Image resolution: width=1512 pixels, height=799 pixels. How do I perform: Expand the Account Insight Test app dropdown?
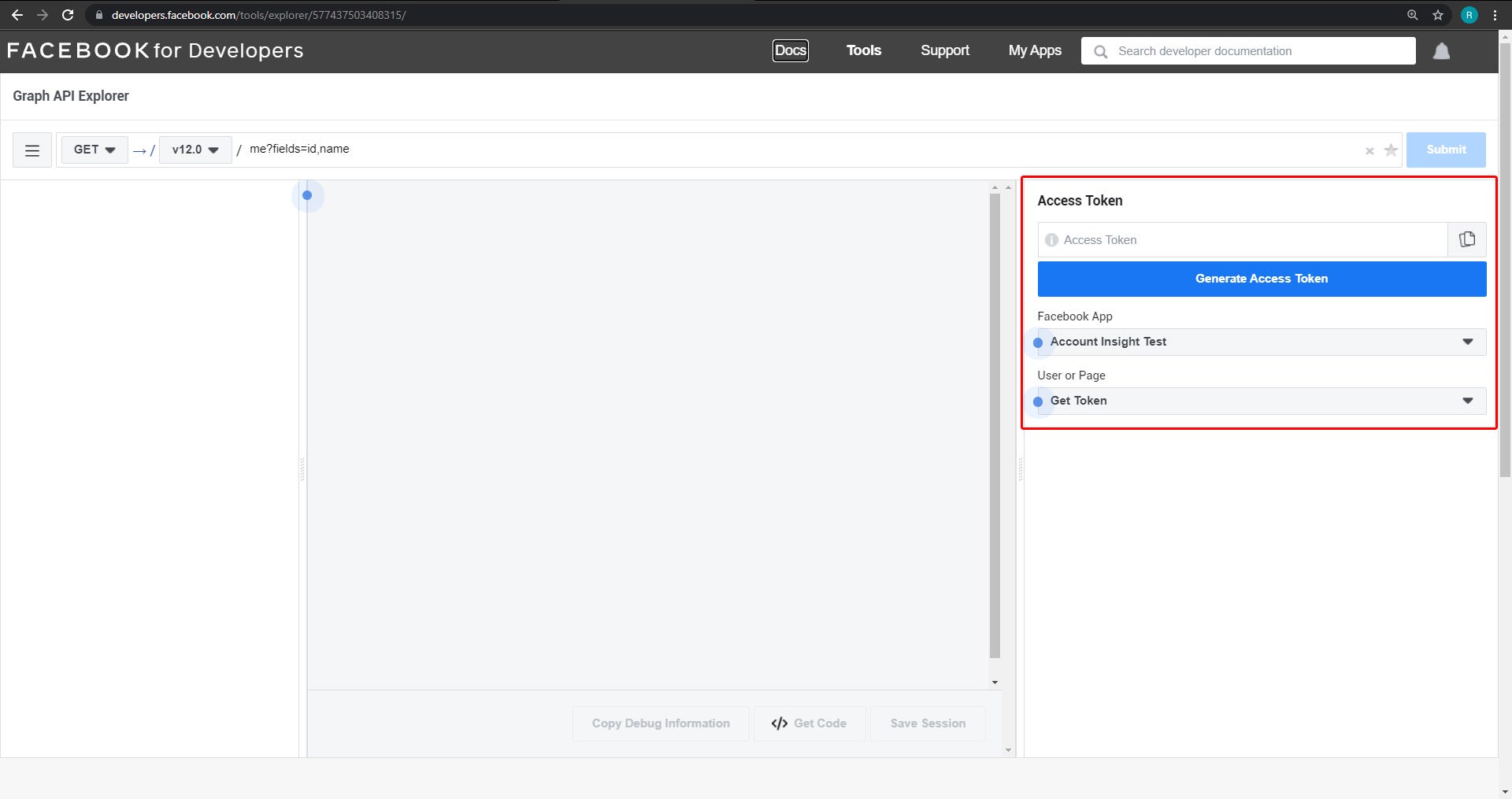click(1262, 342)
